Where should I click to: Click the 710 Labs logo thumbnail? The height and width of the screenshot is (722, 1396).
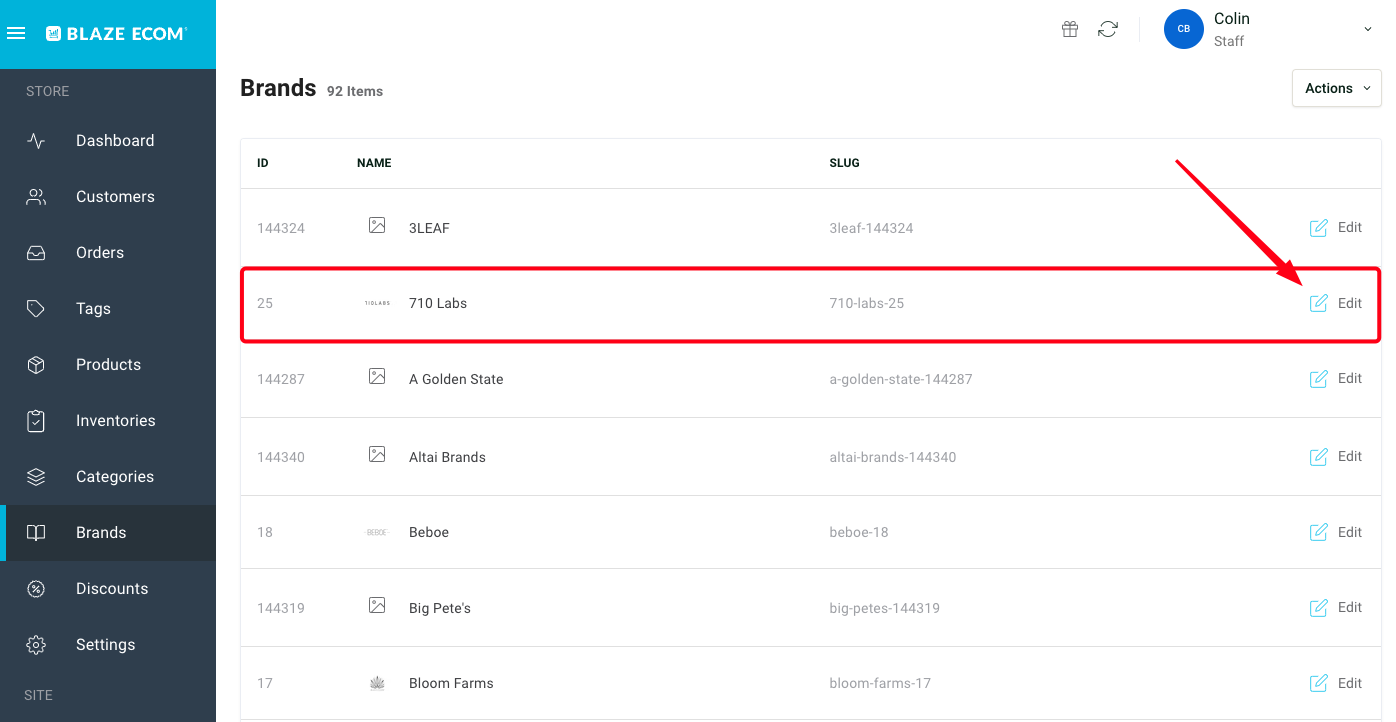point(377,303)
